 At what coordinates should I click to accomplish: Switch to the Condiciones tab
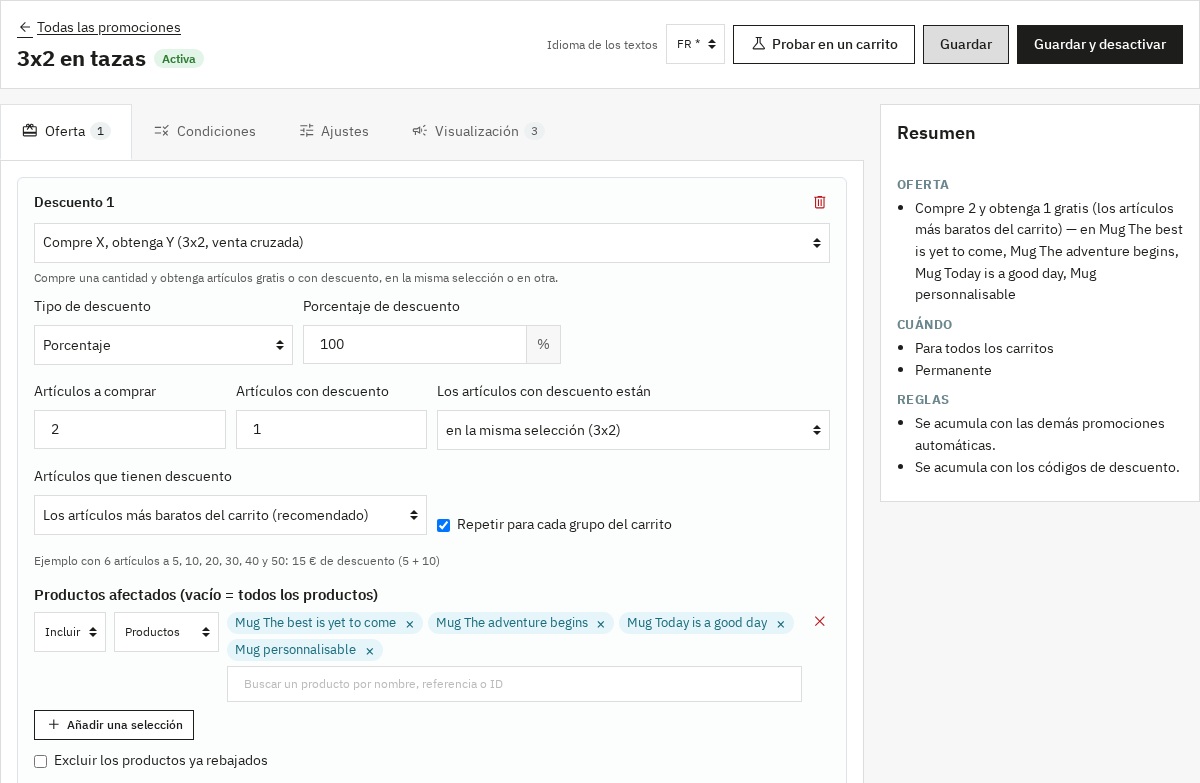205,132
